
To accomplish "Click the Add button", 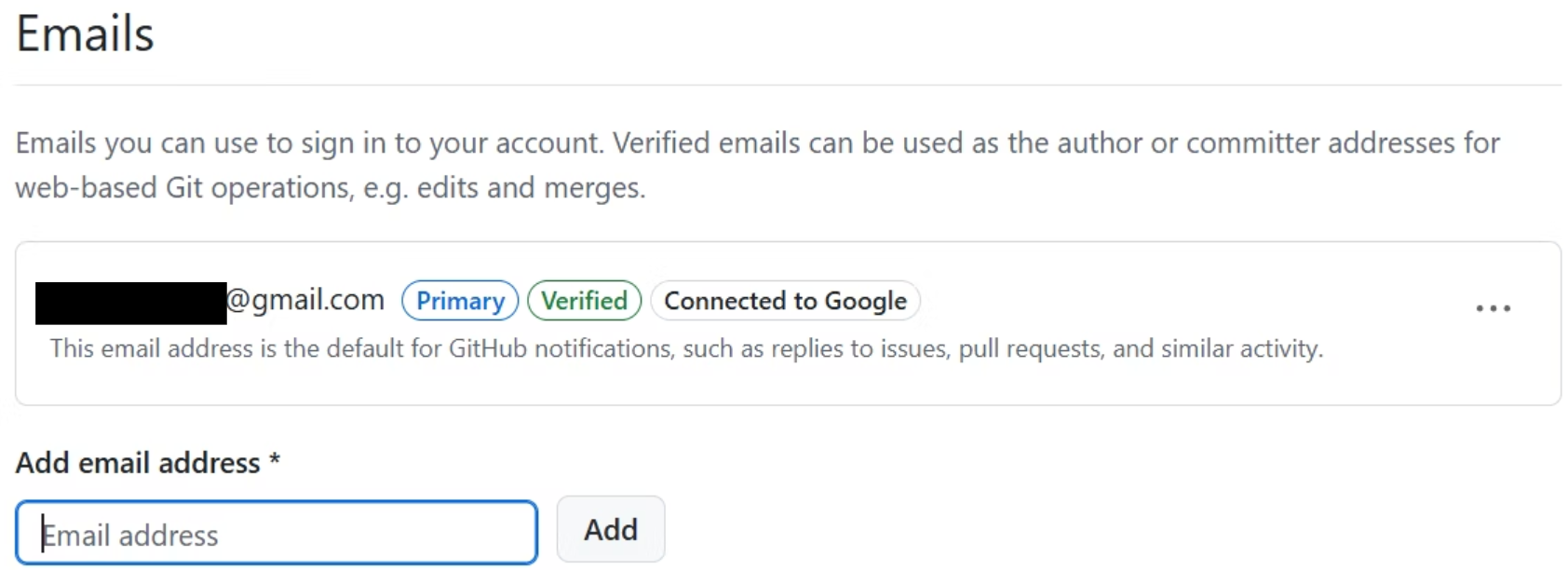I will pyautogui.click(x=611, y=529).
